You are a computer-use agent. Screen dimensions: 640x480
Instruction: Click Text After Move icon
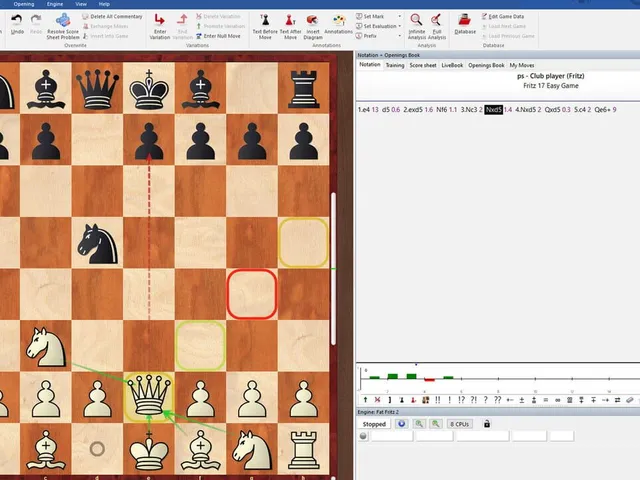point(290,20)
